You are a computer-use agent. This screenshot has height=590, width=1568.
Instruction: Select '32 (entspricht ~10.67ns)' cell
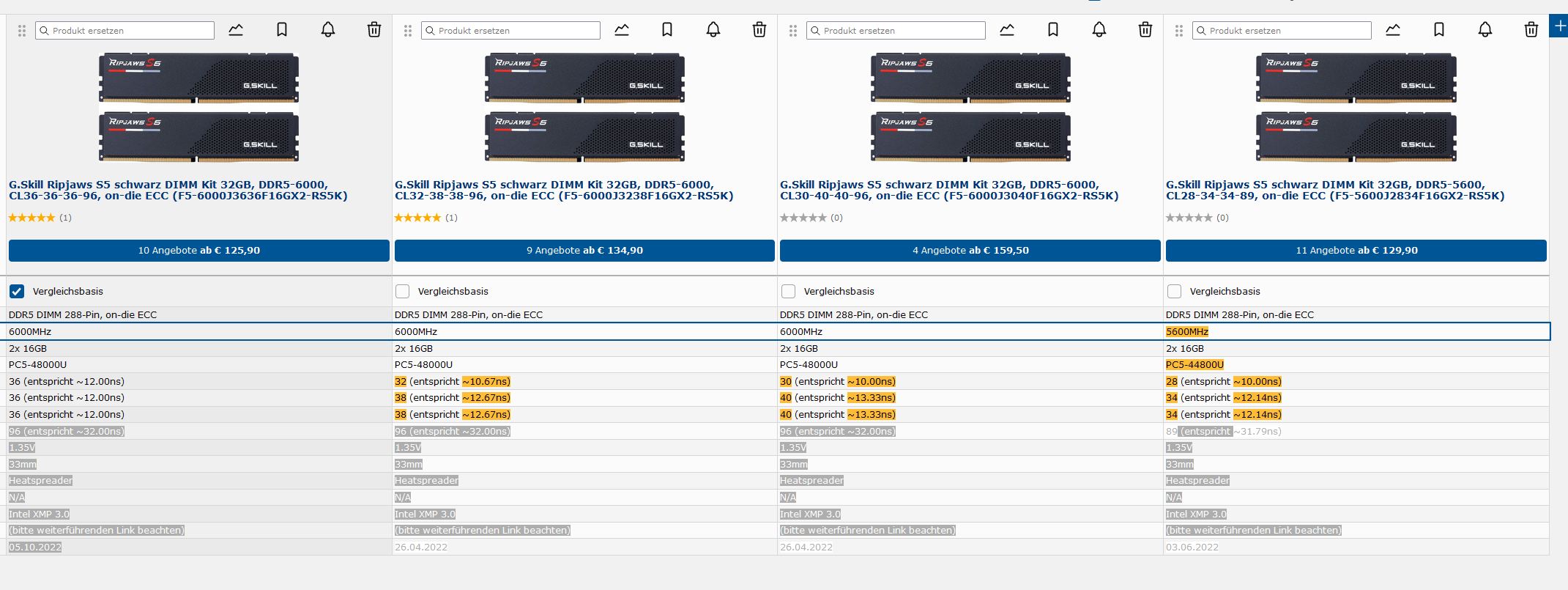(x=453, y=382)
